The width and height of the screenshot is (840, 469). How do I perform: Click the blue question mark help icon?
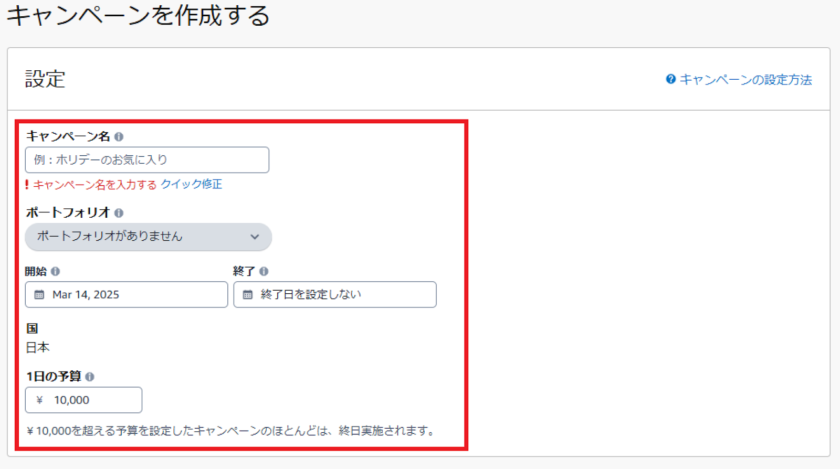coord(671,79)
